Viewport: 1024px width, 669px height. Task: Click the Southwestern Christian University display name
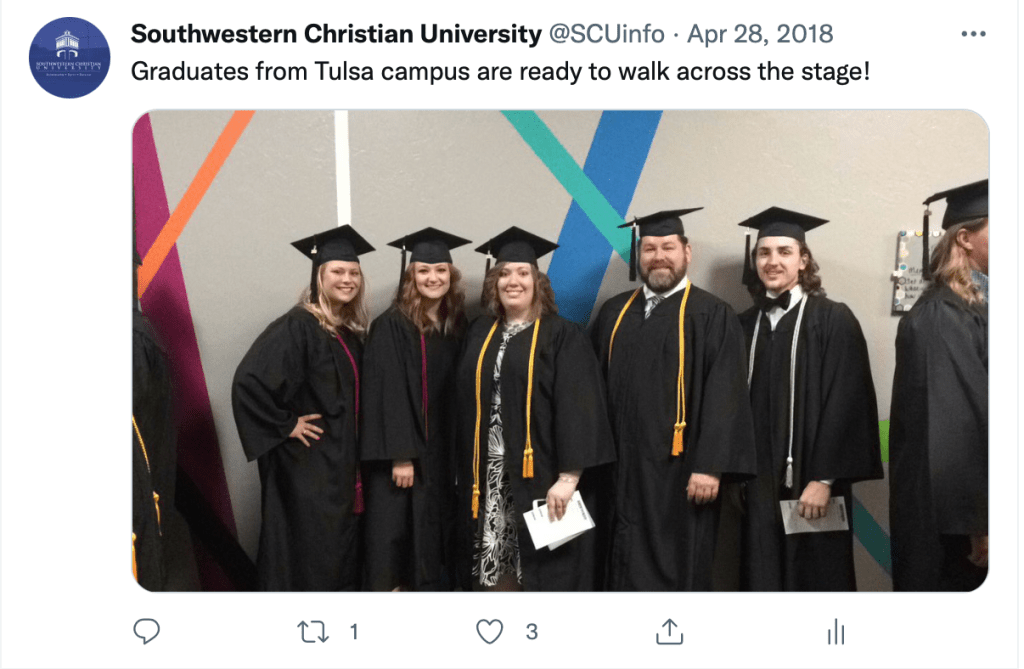[x=336, y=34]
